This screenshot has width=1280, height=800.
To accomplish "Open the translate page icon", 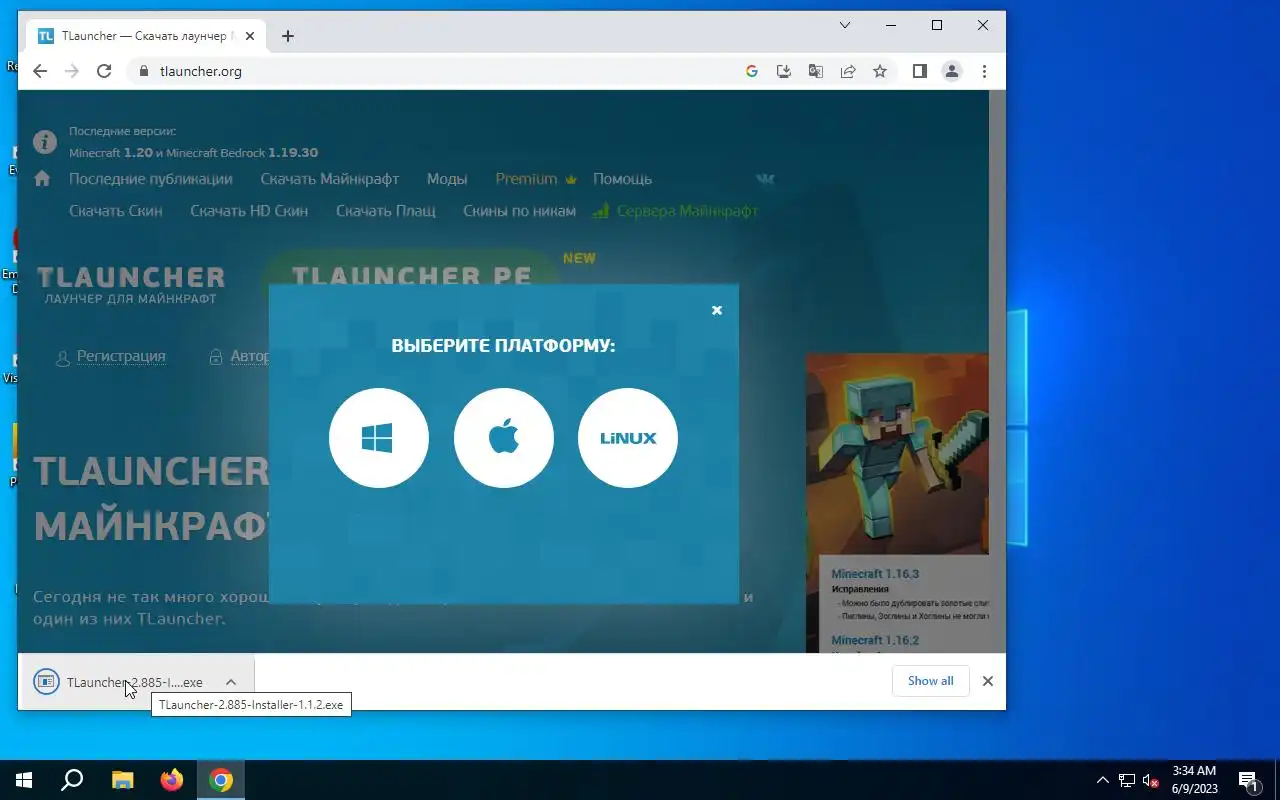I will pyautogui.click(x=816, y=71).
